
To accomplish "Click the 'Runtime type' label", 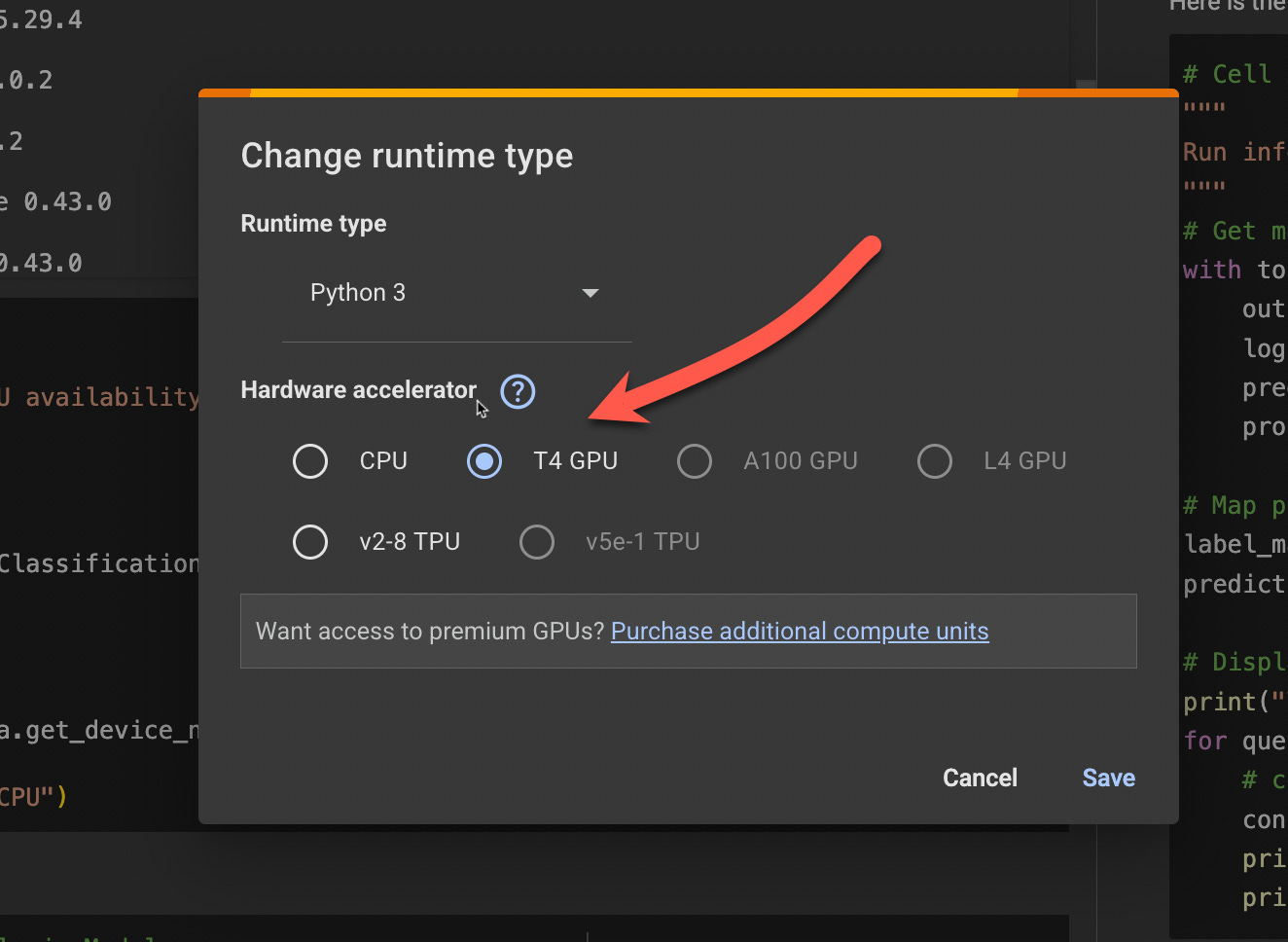I will pyautogui.click(x=313, y=224).
